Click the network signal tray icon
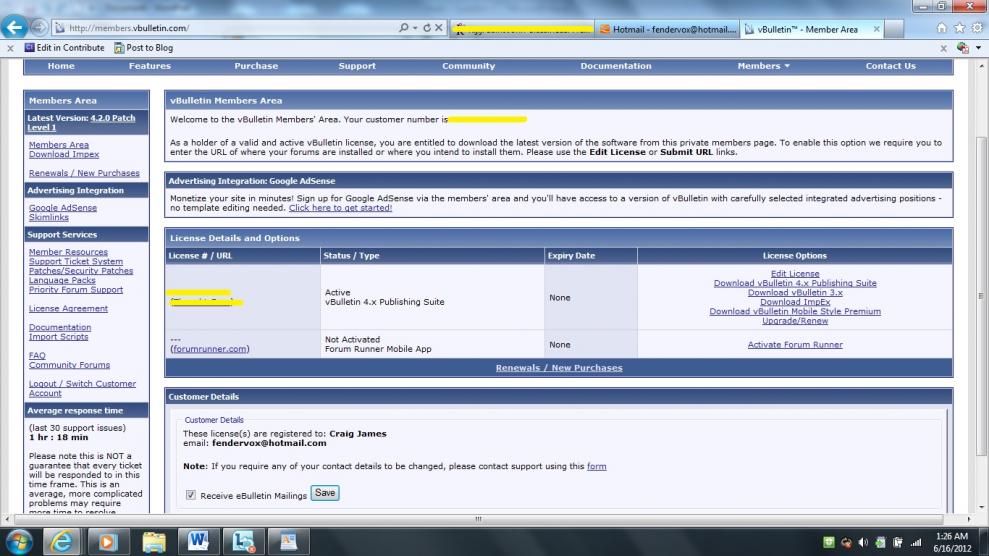This screenshot has width=989, height=556. (915, 542)
